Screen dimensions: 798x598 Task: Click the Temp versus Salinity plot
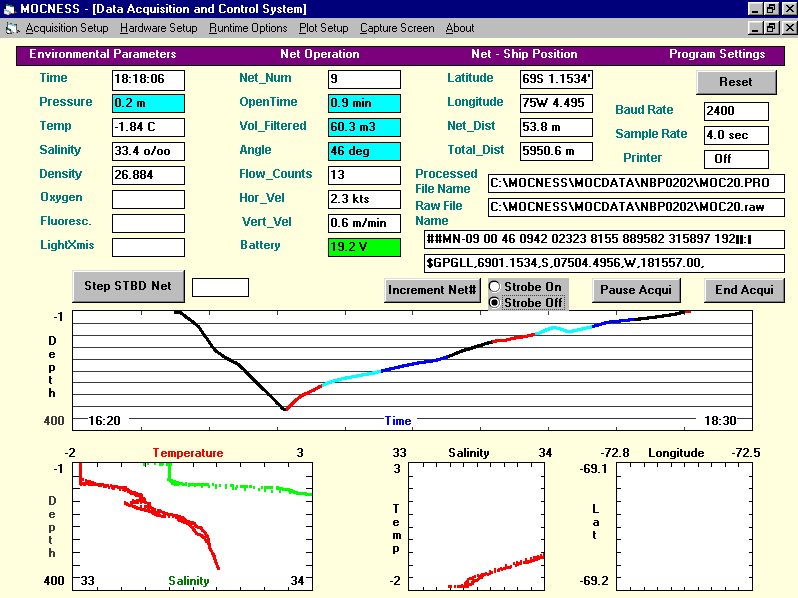pyautogui.click(x=476, y=526)
